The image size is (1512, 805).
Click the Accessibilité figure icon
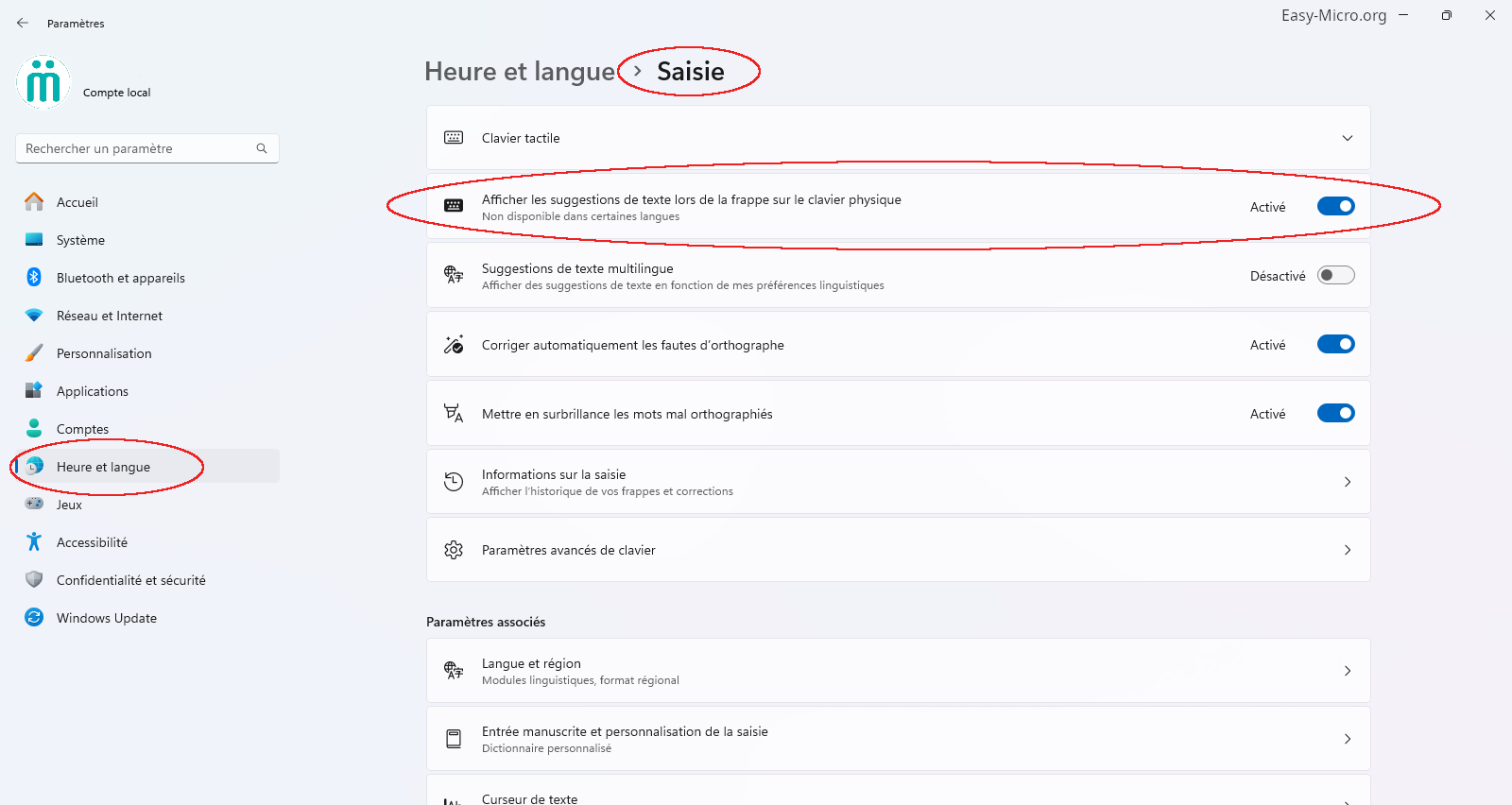(x=34, y=541)
